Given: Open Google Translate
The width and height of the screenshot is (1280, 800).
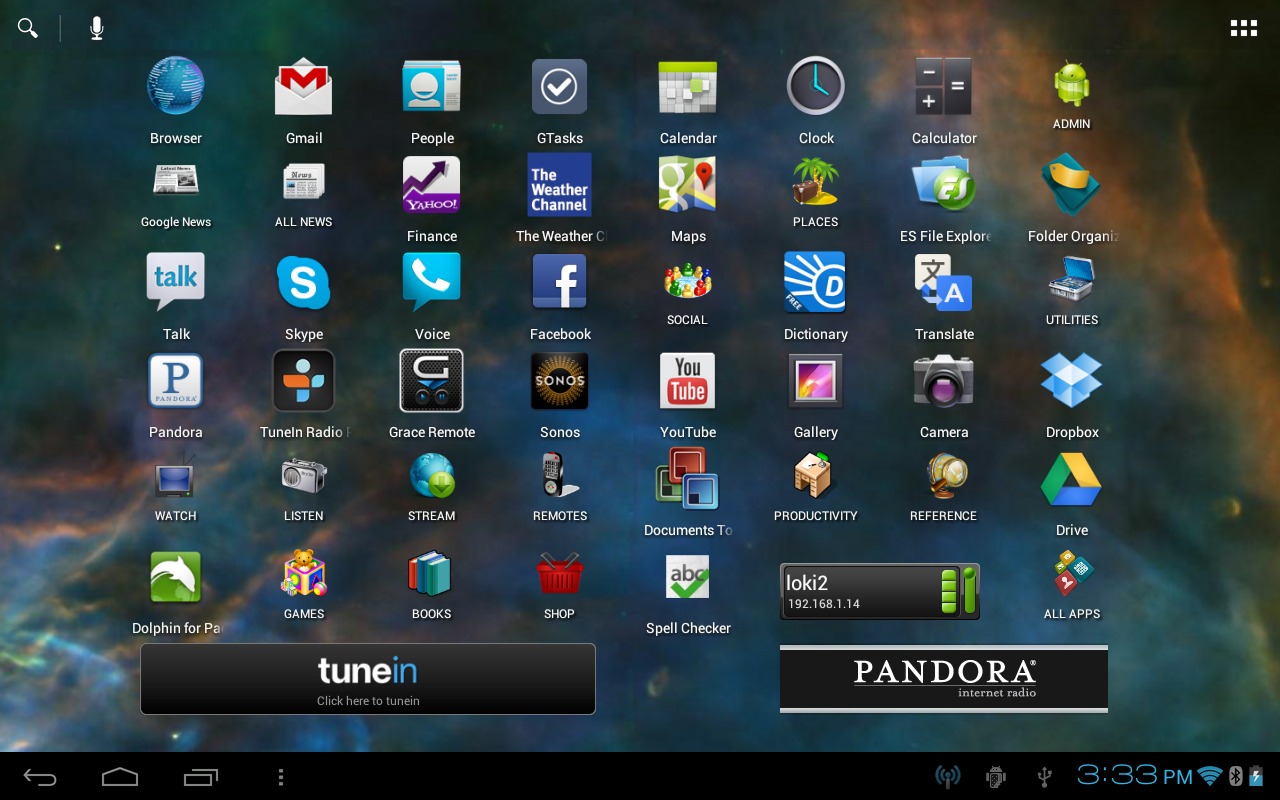Looking at the screenshot, I should click(944, 282).
